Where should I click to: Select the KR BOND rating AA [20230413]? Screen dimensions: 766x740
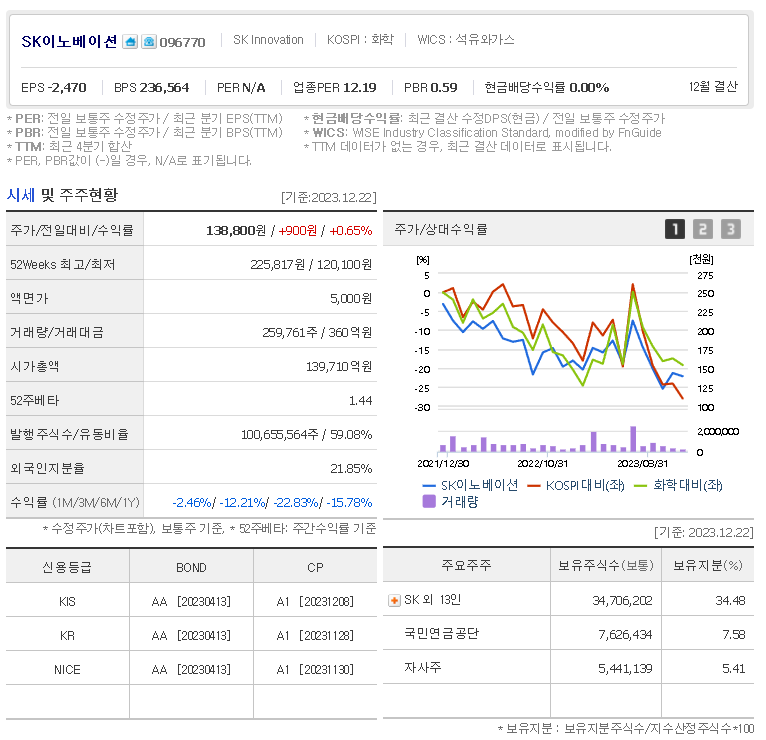[191, 635]
